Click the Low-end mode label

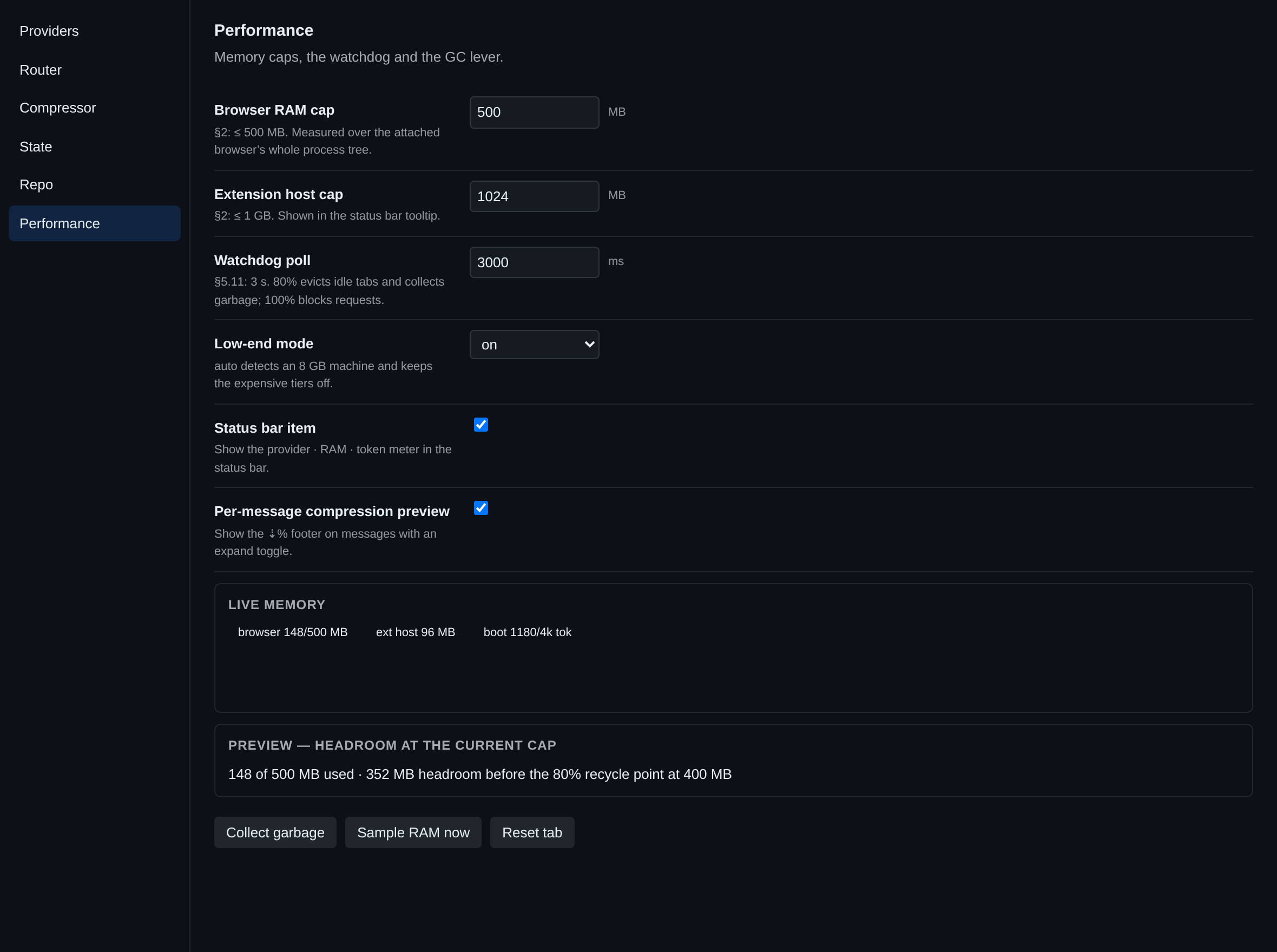click(264, 343)
